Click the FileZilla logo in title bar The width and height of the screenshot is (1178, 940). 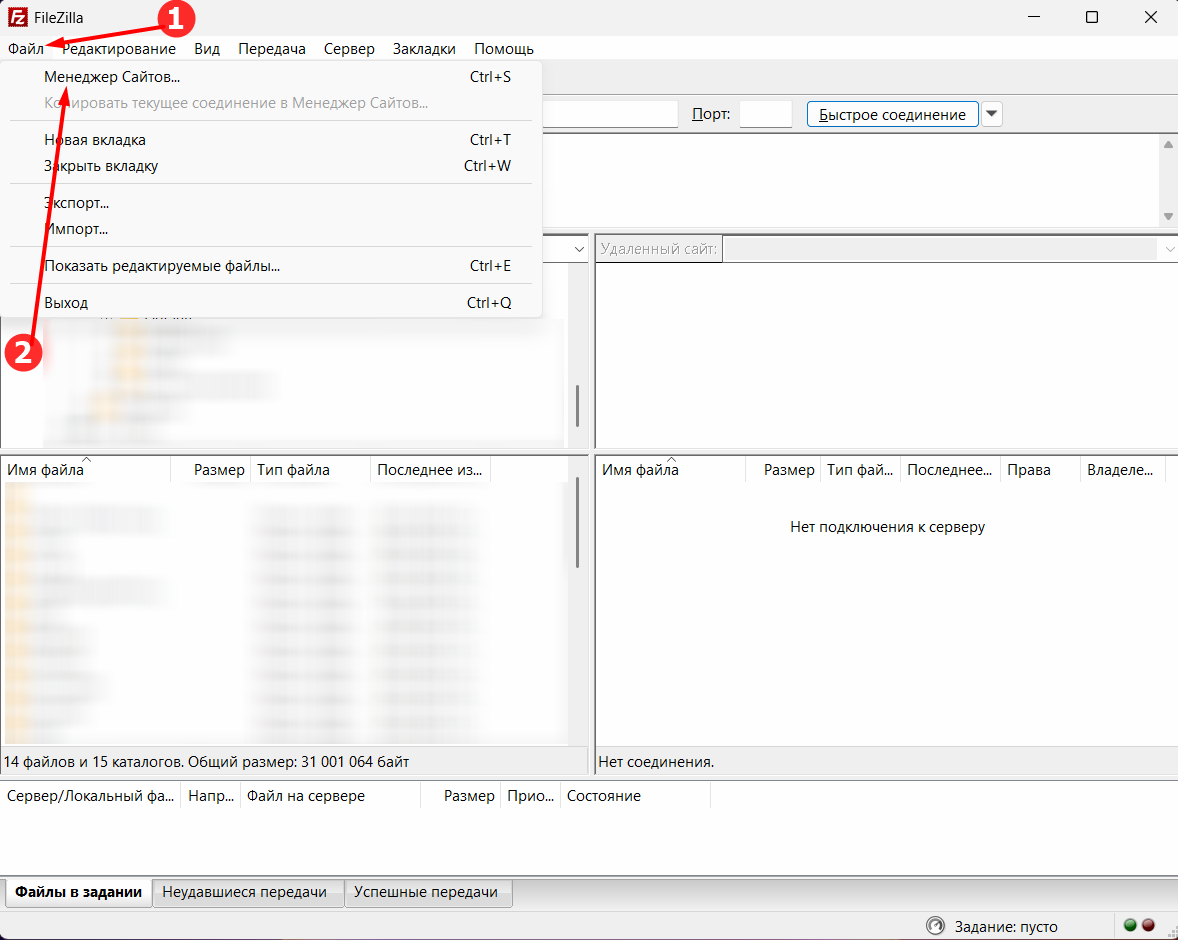pos(17,17)
